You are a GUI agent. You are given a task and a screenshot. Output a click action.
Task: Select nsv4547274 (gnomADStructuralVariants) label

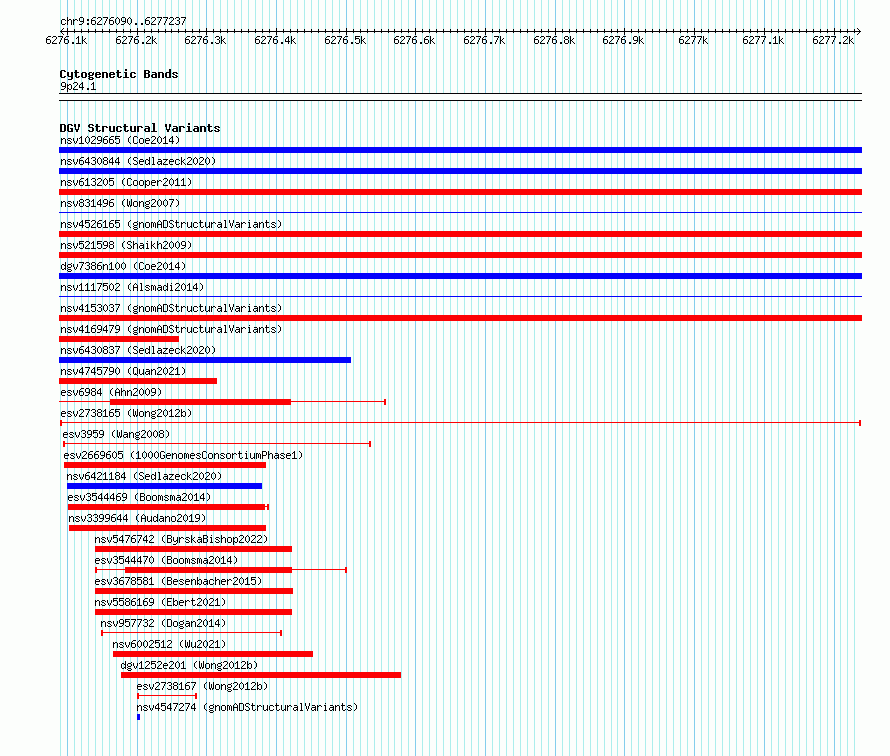pyautogui.click(x=247, y=707)
